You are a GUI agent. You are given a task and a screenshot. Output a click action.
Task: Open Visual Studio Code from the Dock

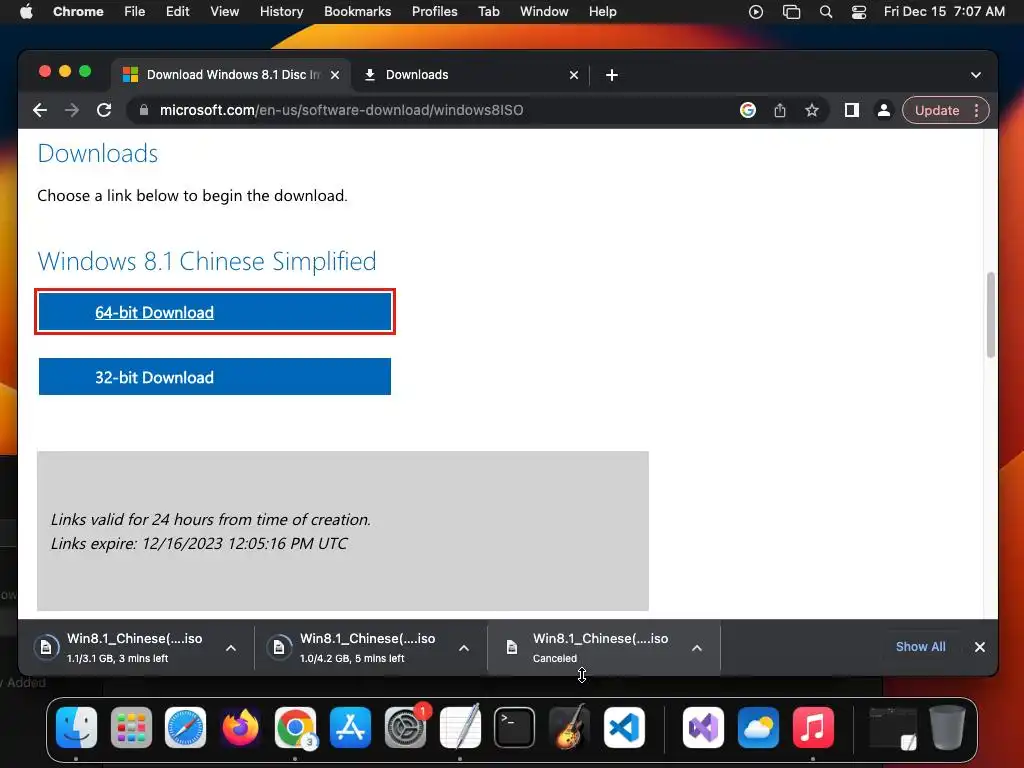[x=624, y=727]
